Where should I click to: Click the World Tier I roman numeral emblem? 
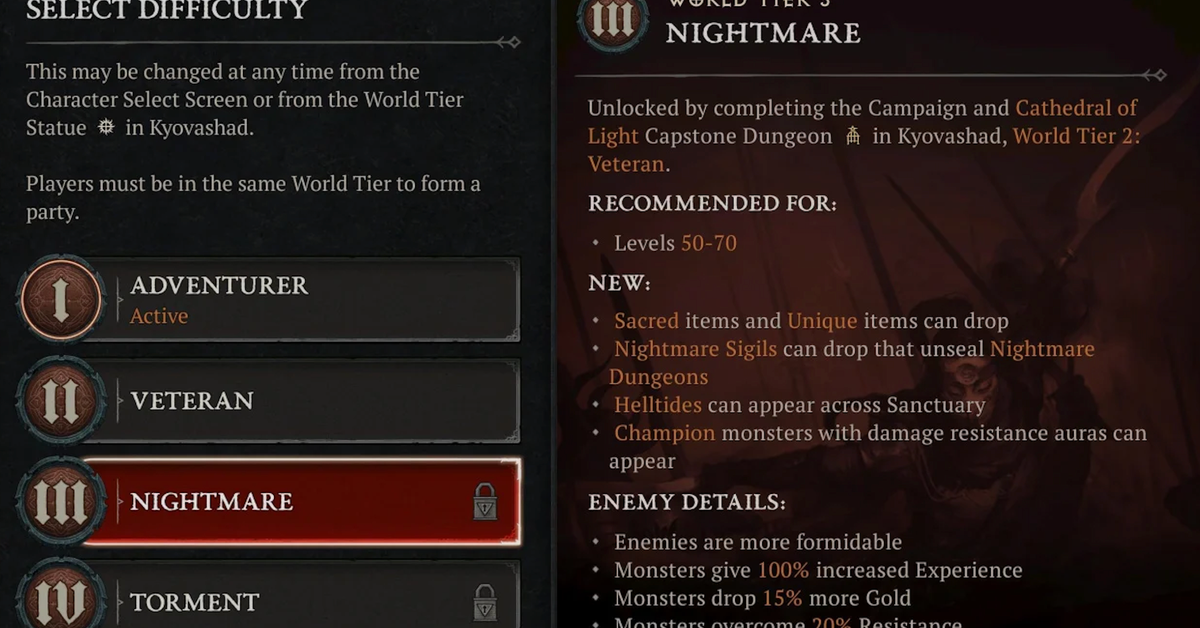click(x=61, y=301)
